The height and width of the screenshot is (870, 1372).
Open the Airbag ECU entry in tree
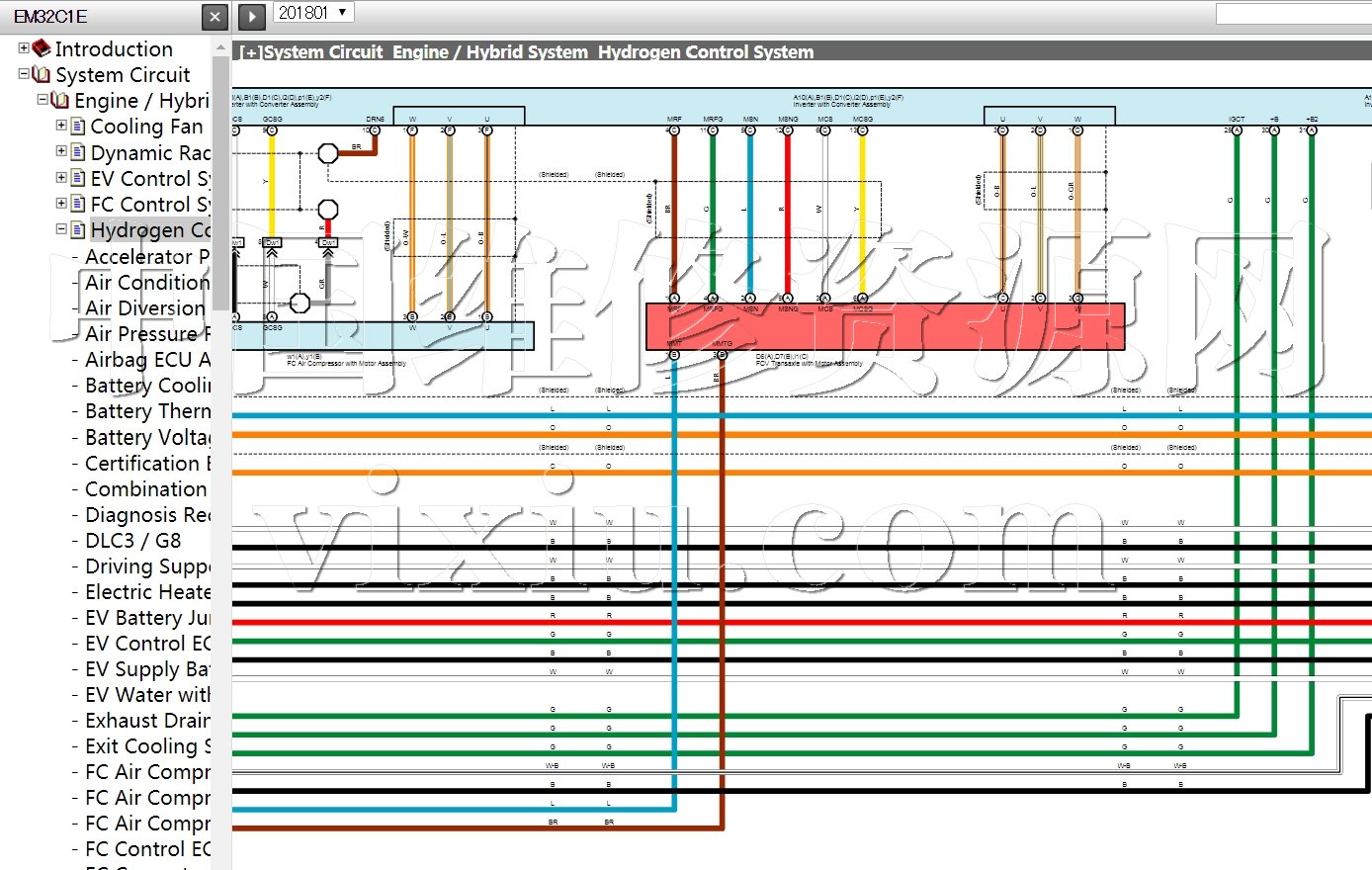coord(147,360)
